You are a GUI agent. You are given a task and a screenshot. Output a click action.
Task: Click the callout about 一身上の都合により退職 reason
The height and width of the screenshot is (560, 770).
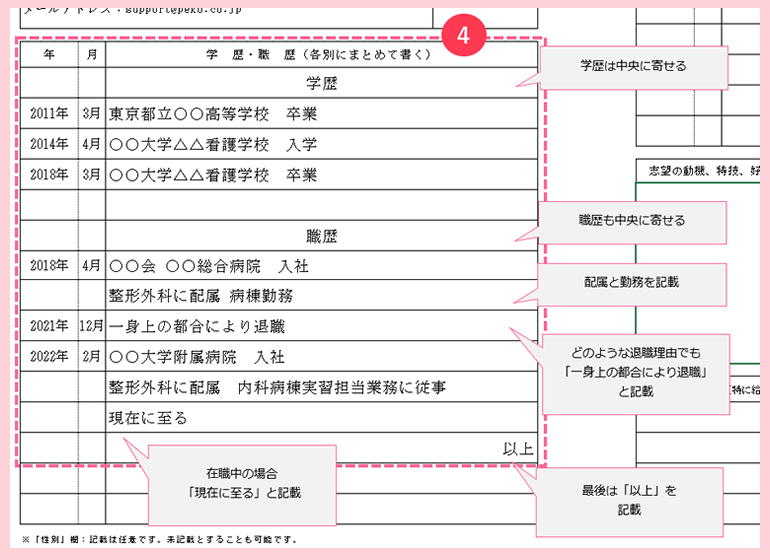click(635, 372)
